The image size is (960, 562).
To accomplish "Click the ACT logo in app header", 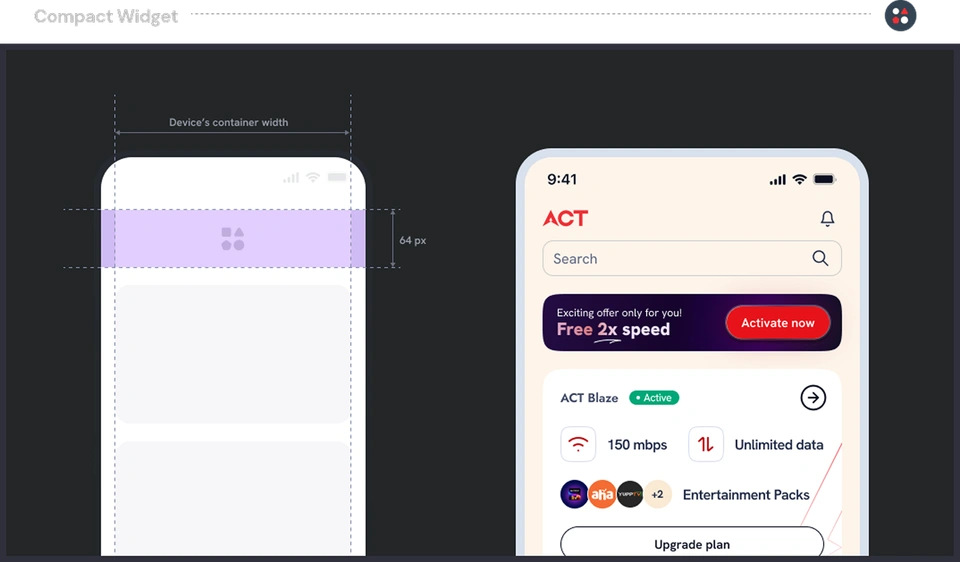I will (x=565, y=218).
